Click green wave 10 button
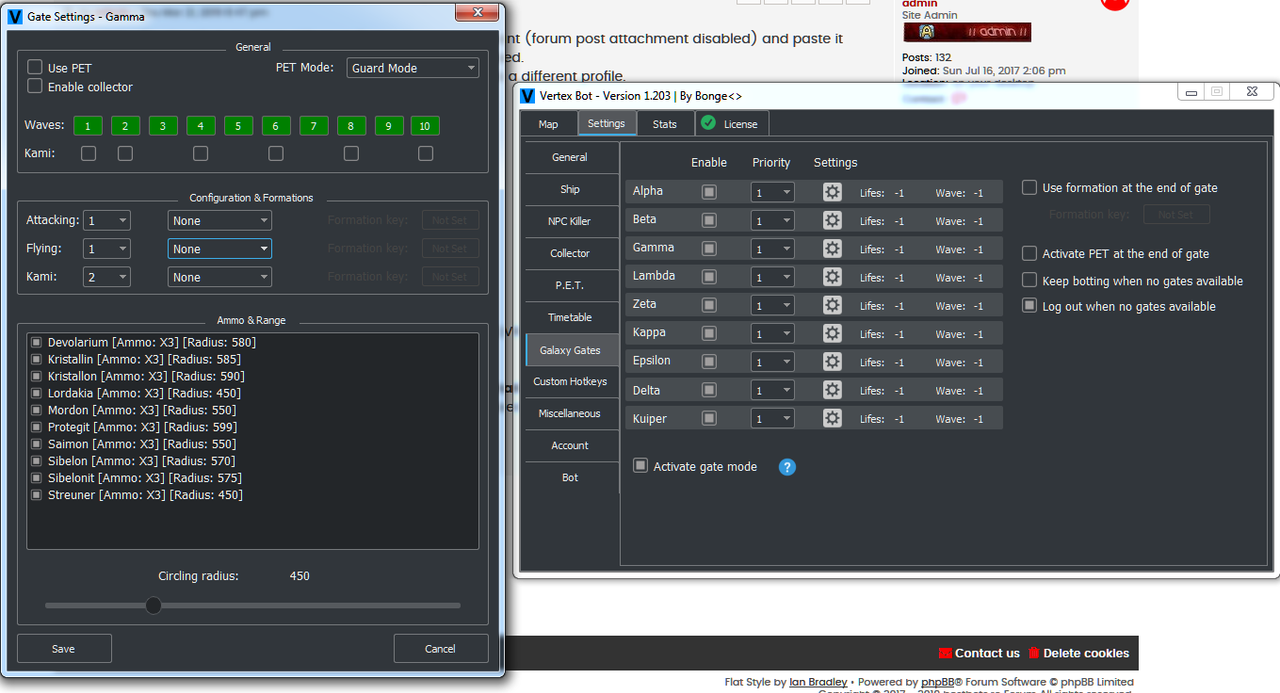 (x=425, y=126)
